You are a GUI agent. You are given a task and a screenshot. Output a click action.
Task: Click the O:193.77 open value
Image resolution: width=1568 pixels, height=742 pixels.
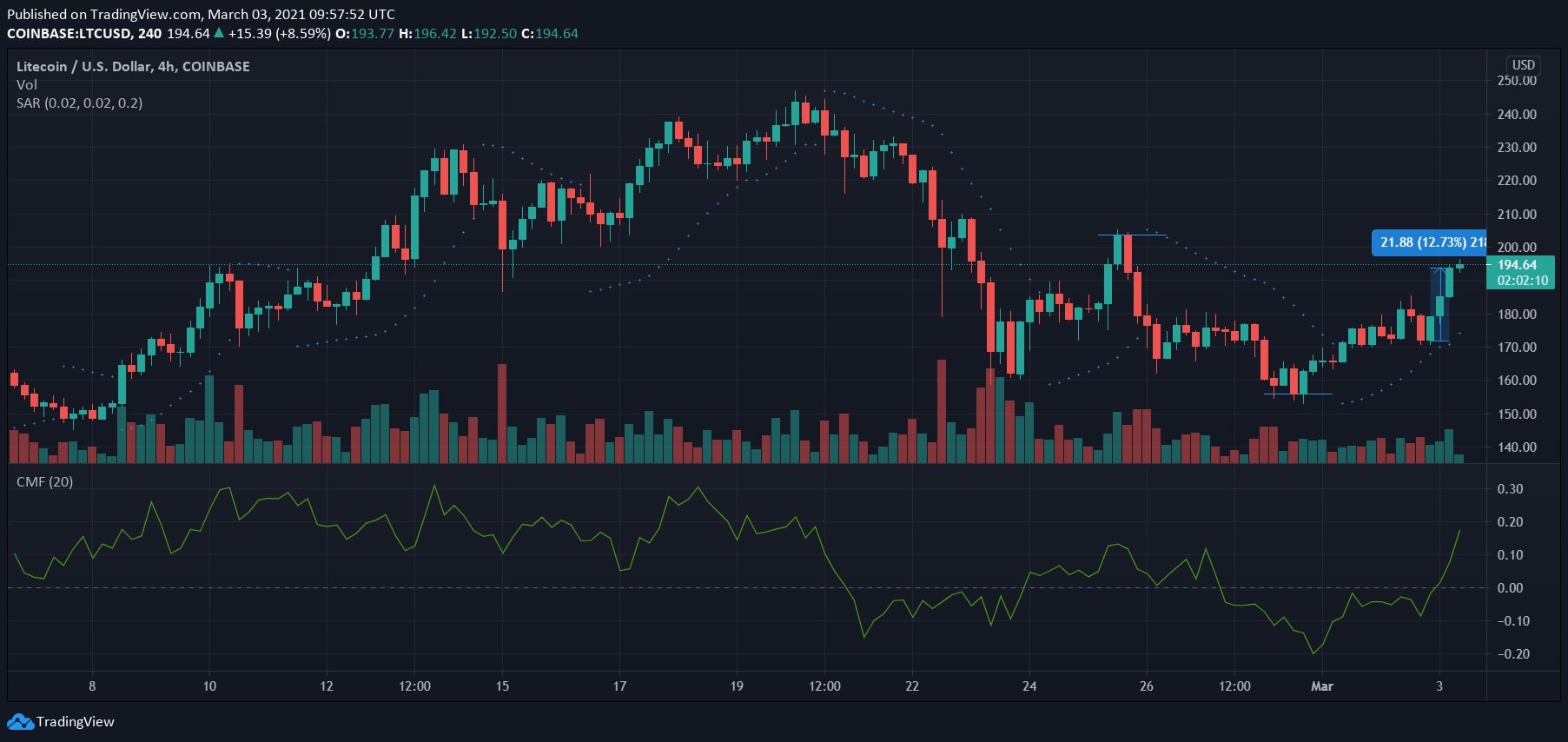(365, 33)
